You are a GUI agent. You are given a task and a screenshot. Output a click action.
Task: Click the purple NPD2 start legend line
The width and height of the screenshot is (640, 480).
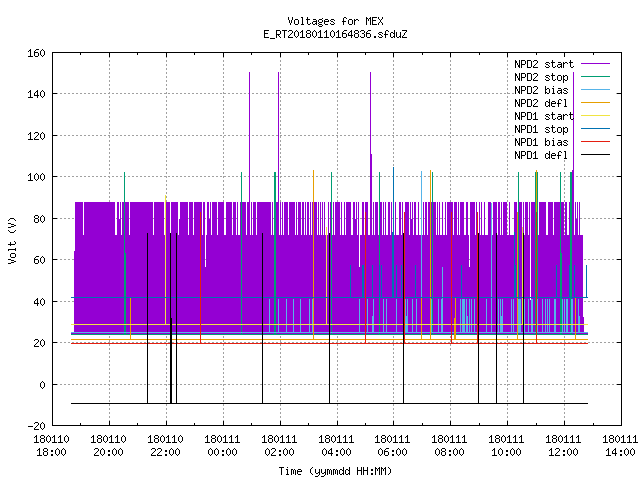coord(595,64)
